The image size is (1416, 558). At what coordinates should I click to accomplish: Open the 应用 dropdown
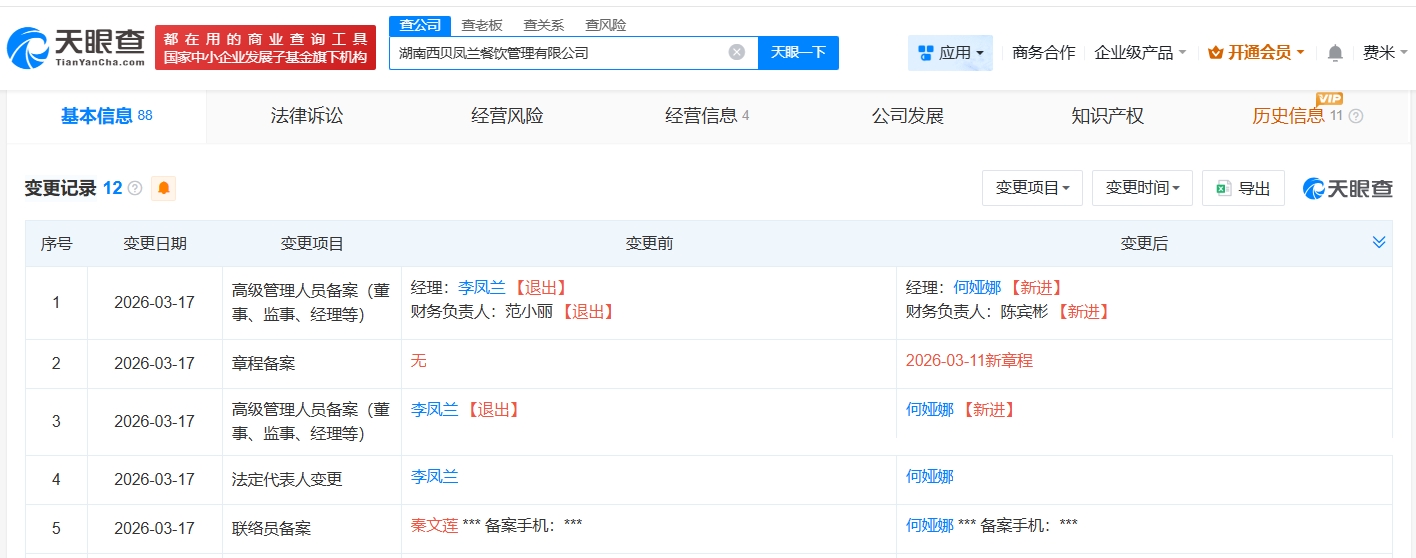click(950, 53)
